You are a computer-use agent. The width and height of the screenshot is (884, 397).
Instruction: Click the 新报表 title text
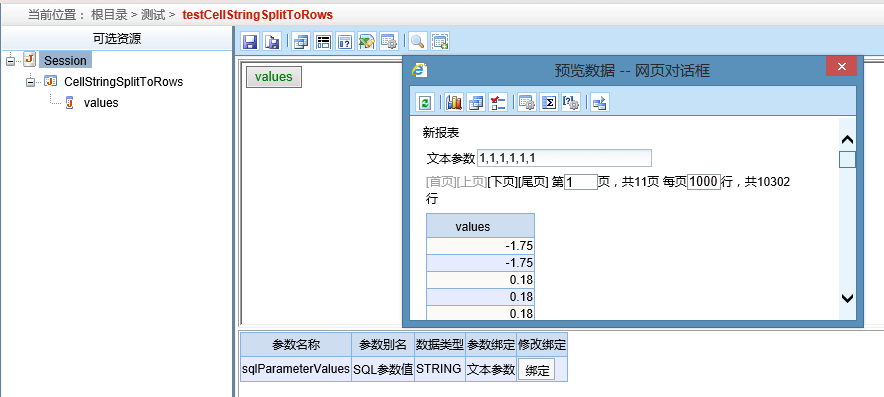(441, 133)
